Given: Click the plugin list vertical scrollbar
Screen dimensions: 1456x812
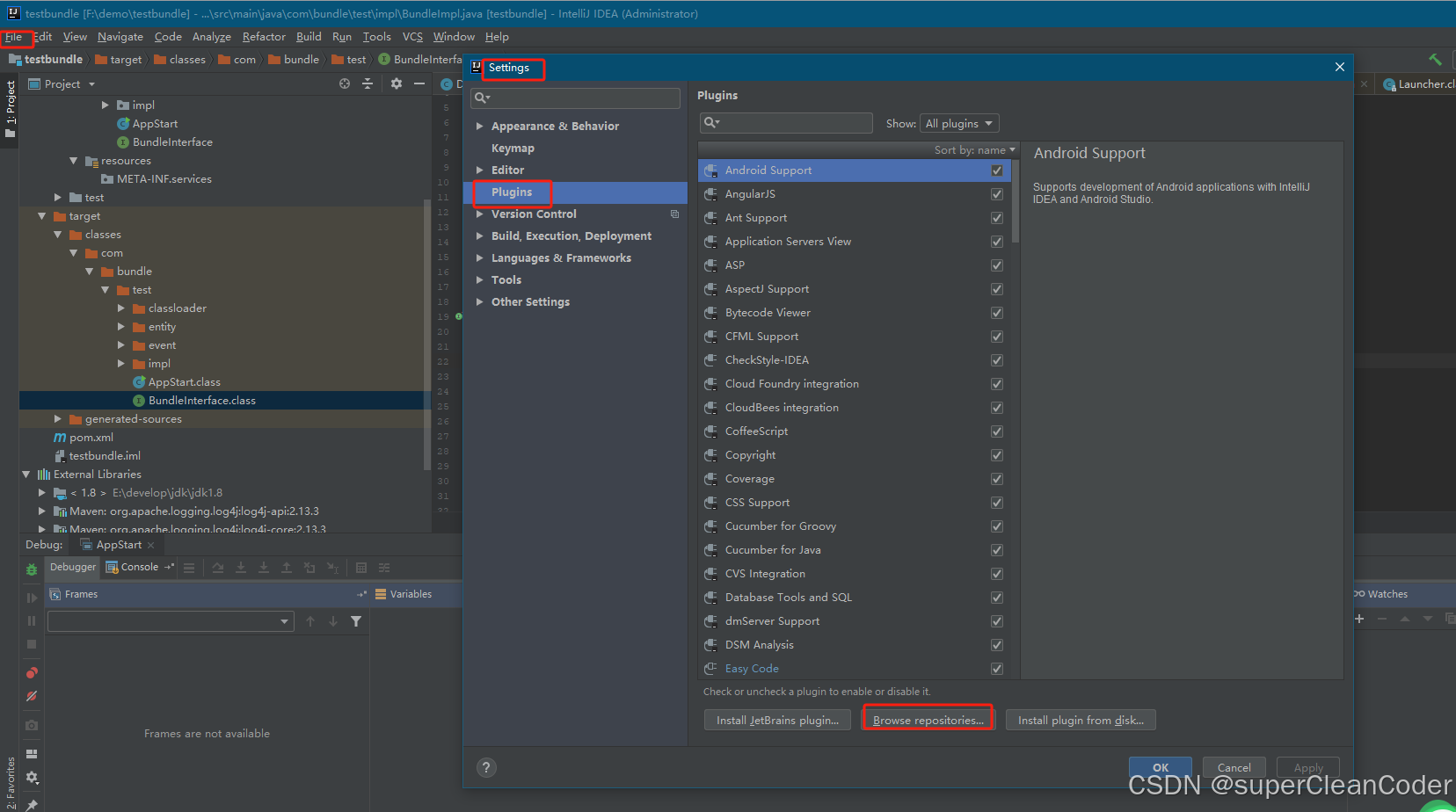Looking at the screenshot, I should tap(1016, 202).
